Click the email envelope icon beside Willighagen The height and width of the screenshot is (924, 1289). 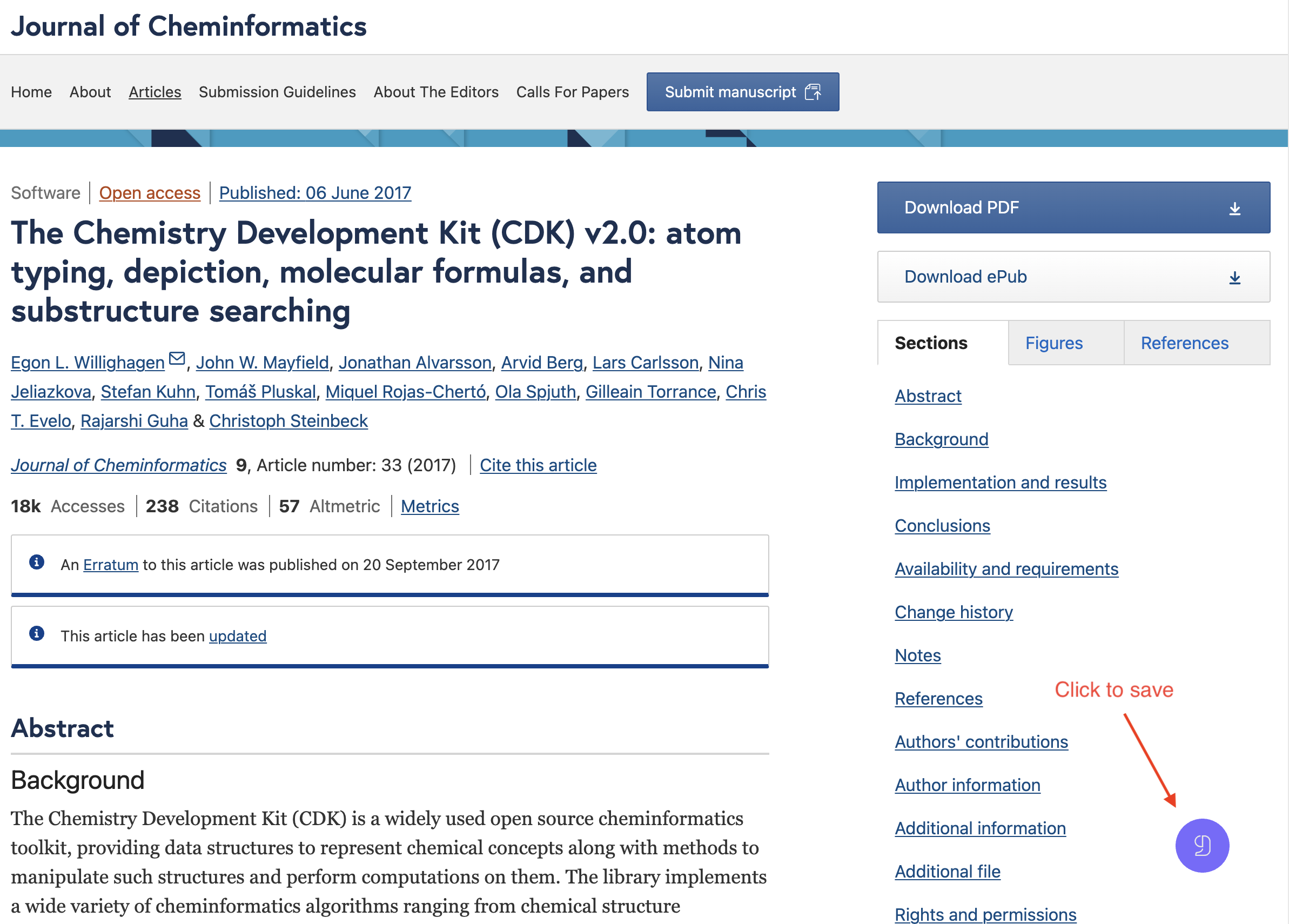tap(177, 359)
